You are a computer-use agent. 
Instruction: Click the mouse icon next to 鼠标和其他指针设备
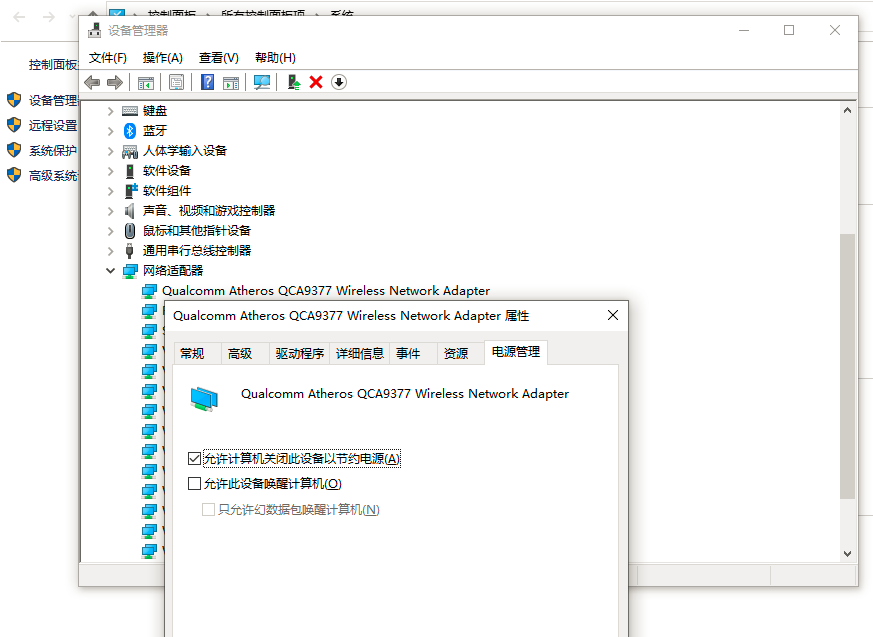tap(130, 231)
